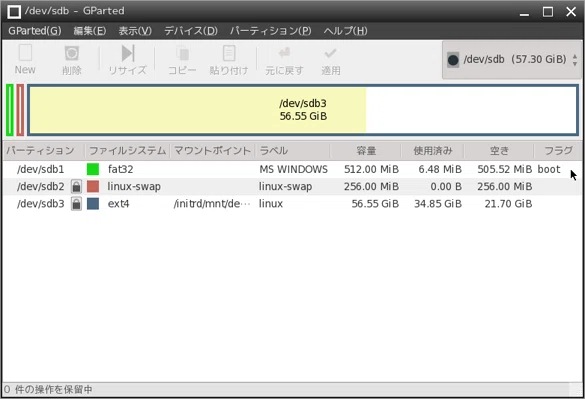Click the /initrd/mnt/de… mount point cell
This screenshot has height=399, width=585.
pos(212,204)
